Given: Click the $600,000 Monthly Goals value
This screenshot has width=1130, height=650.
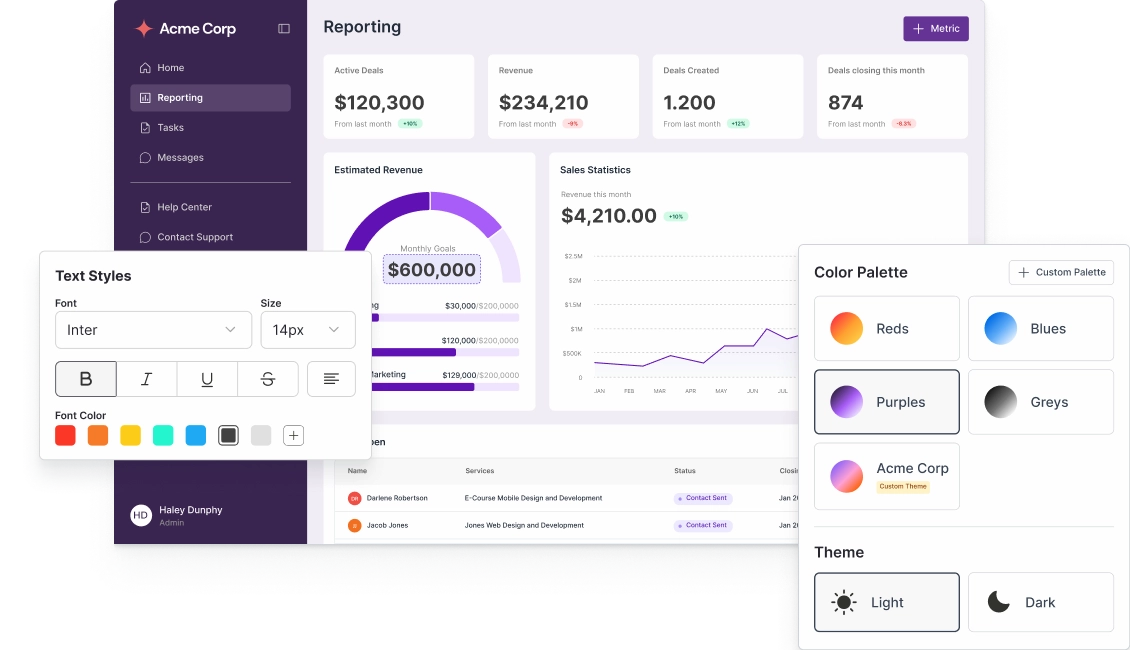Looking at the screenshot, I should [432, 270].
